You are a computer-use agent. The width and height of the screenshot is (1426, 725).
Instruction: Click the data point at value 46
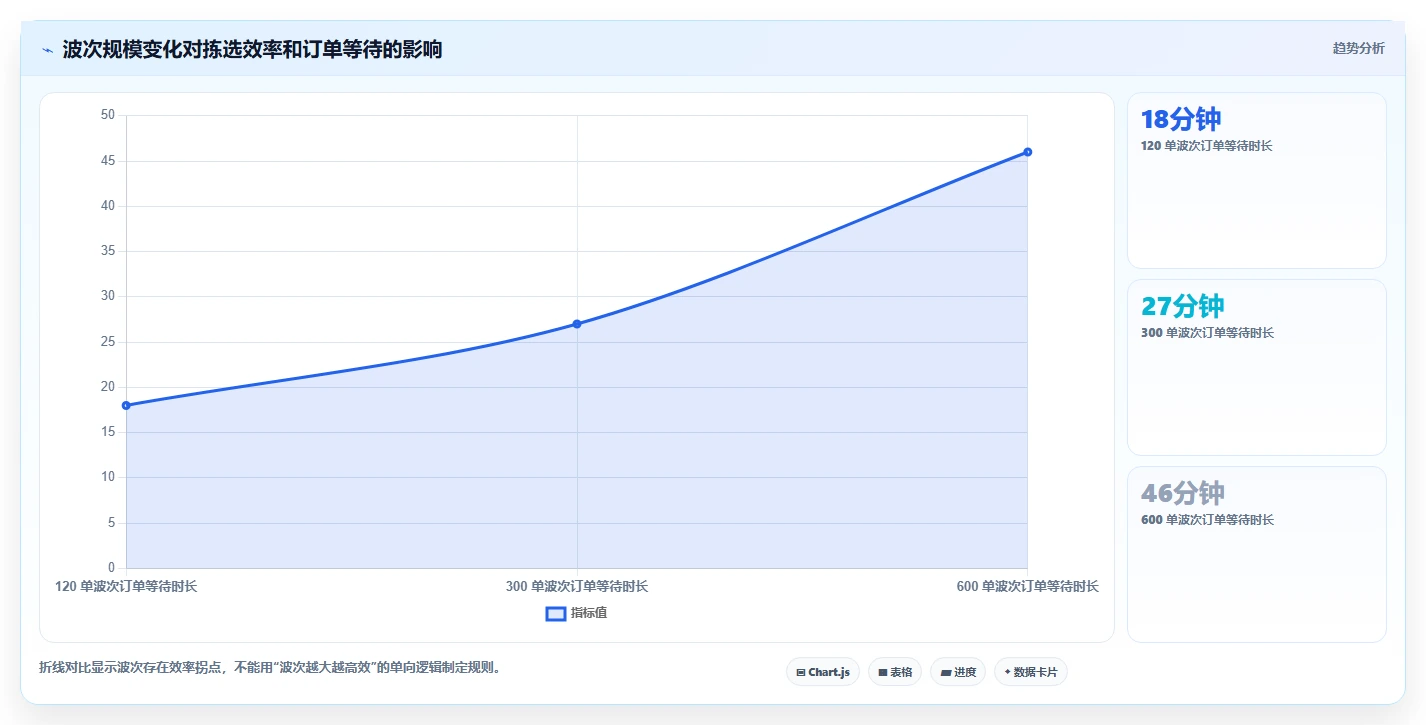[x=1028, y=152]
